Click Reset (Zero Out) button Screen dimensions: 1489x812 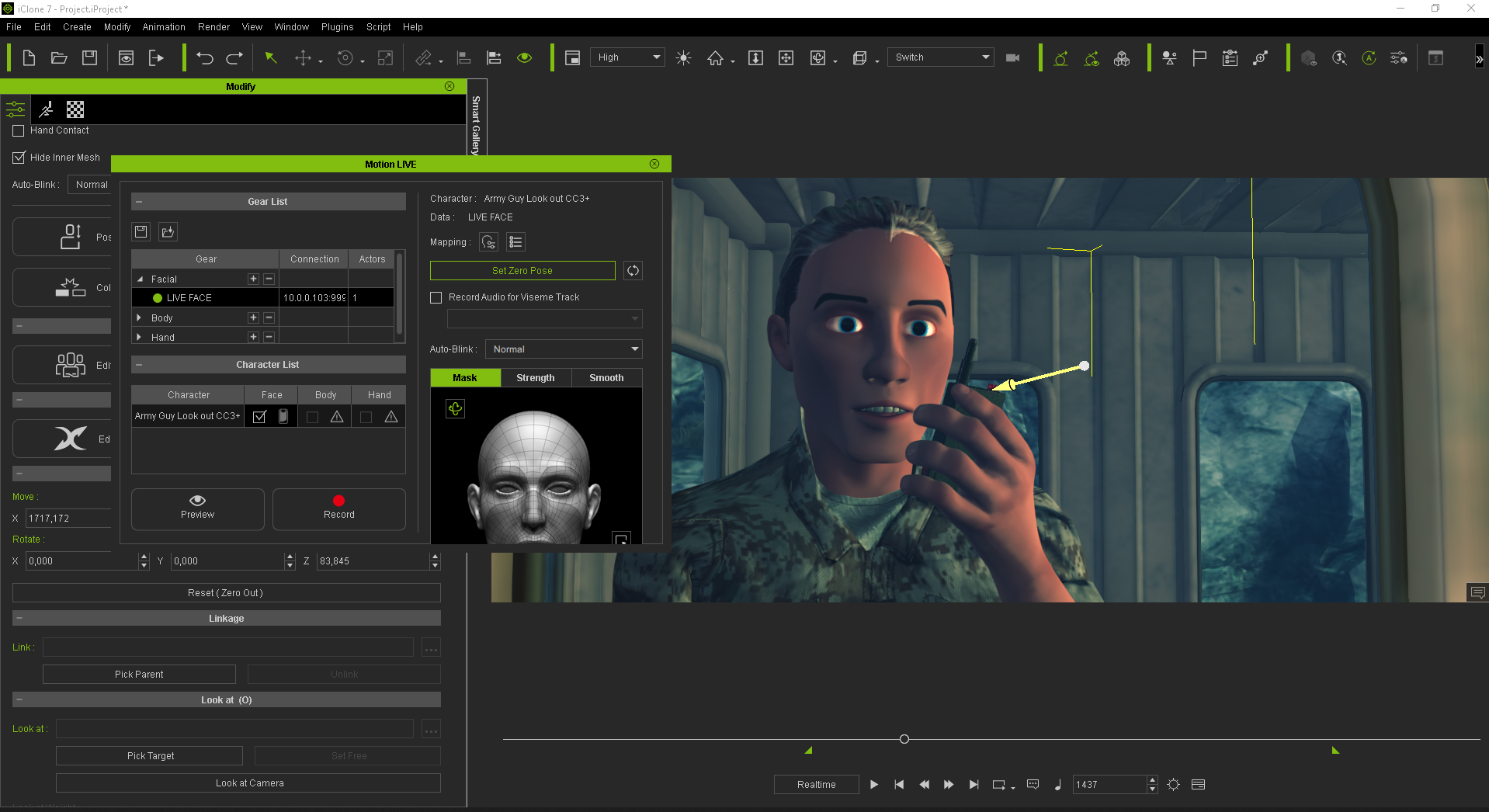coord(226,593)
